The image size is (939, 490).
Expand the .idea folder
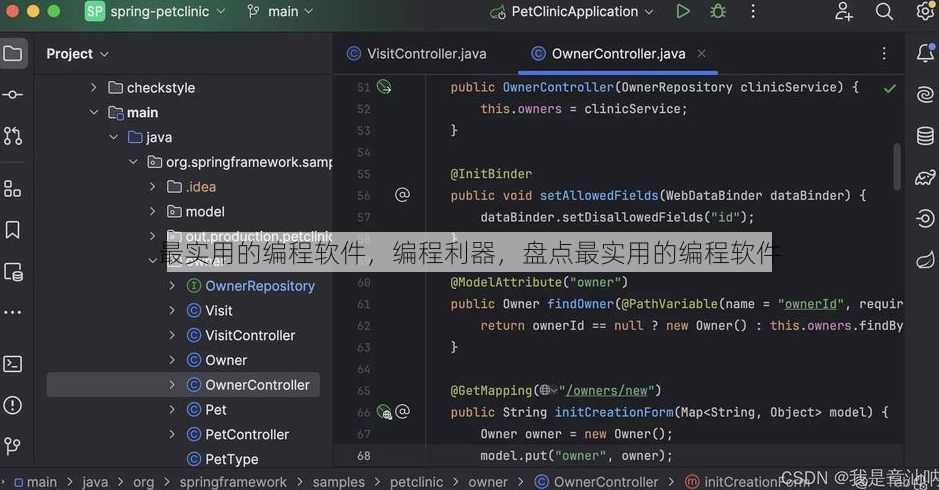tap(153, 187)
